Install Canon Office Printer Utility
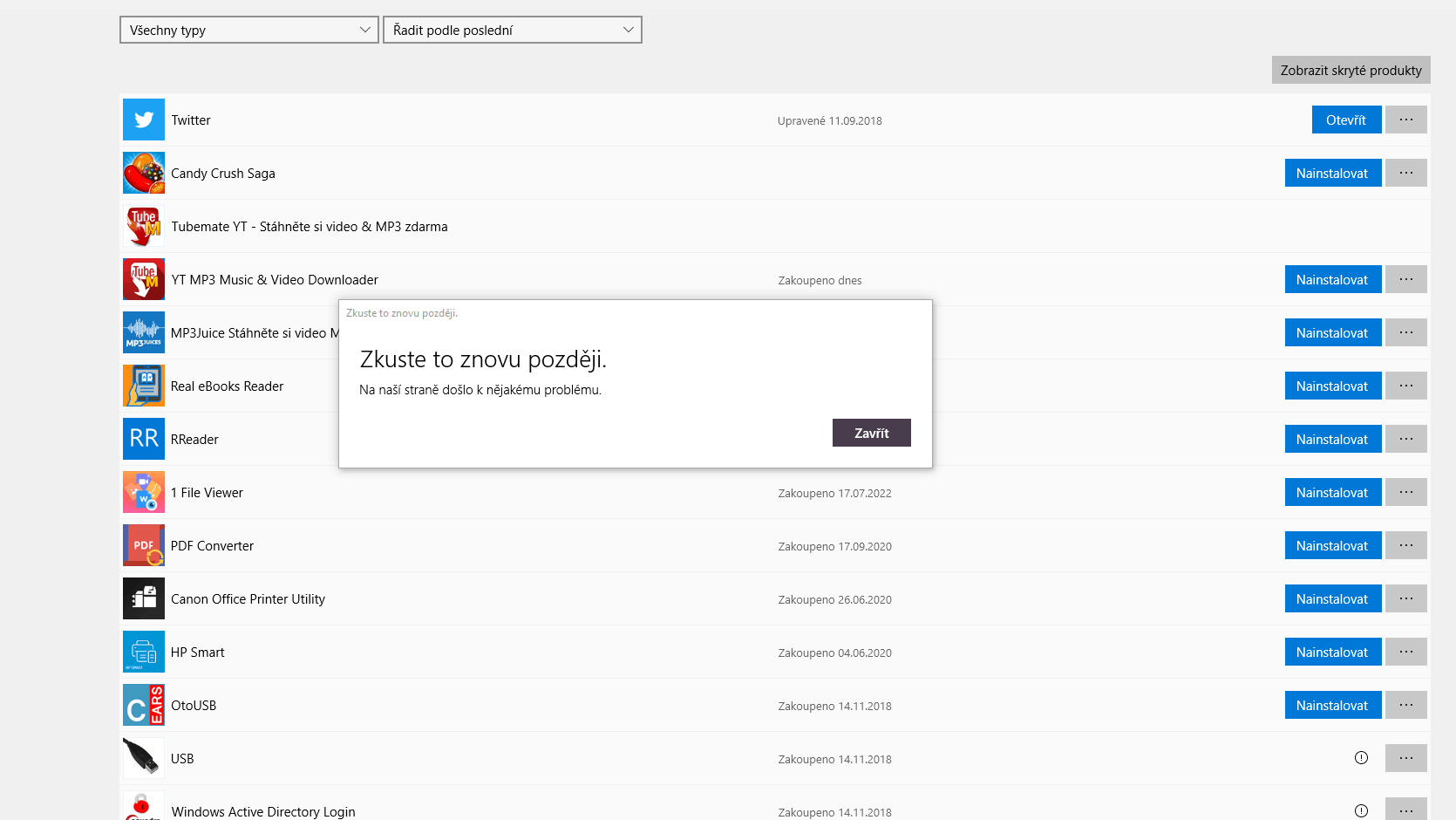The width and height of the screenshot is (1456, 820). [x=1333, y=598]
